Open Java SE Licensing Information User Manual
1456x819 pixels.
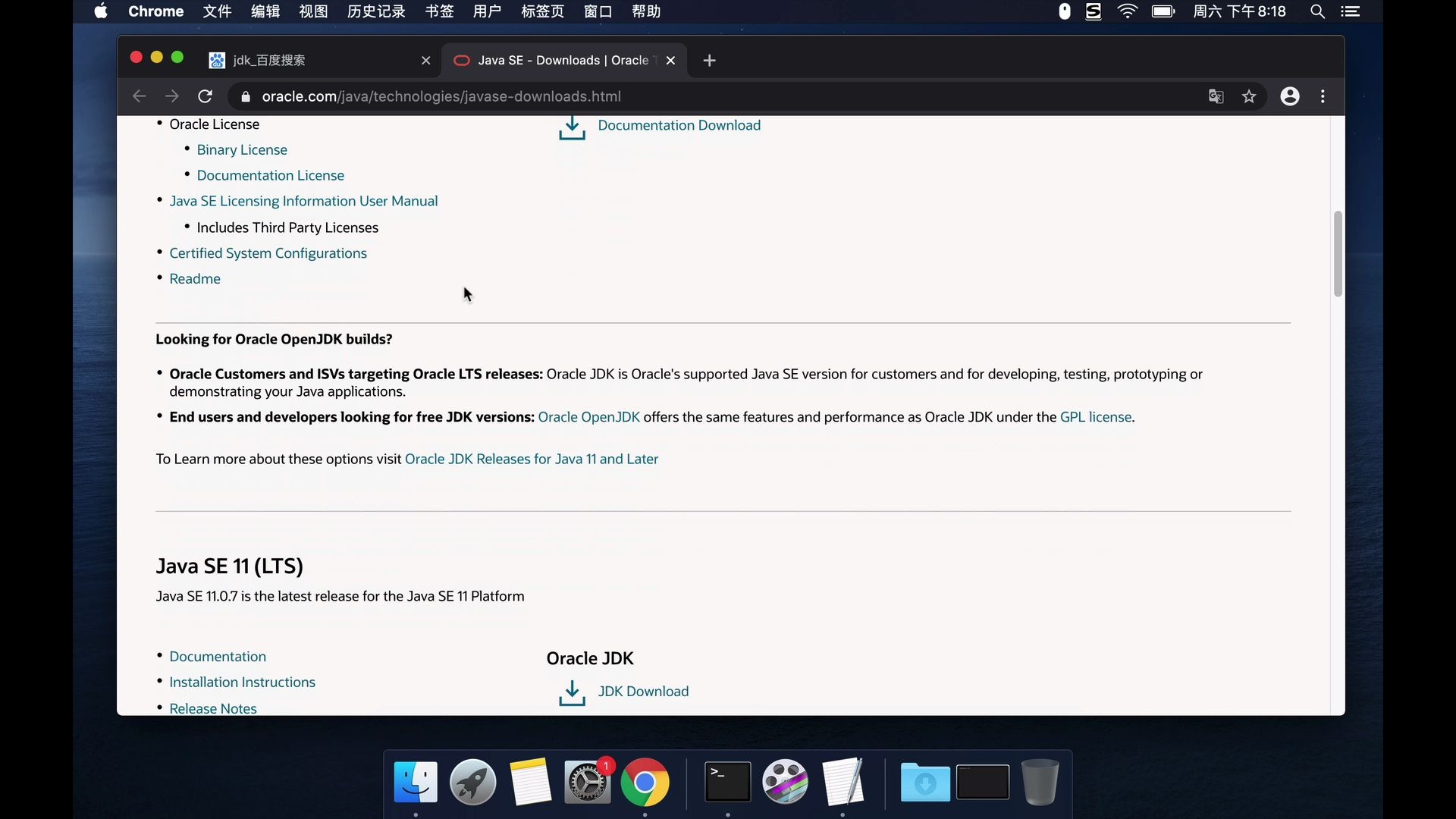coord(303,201)
